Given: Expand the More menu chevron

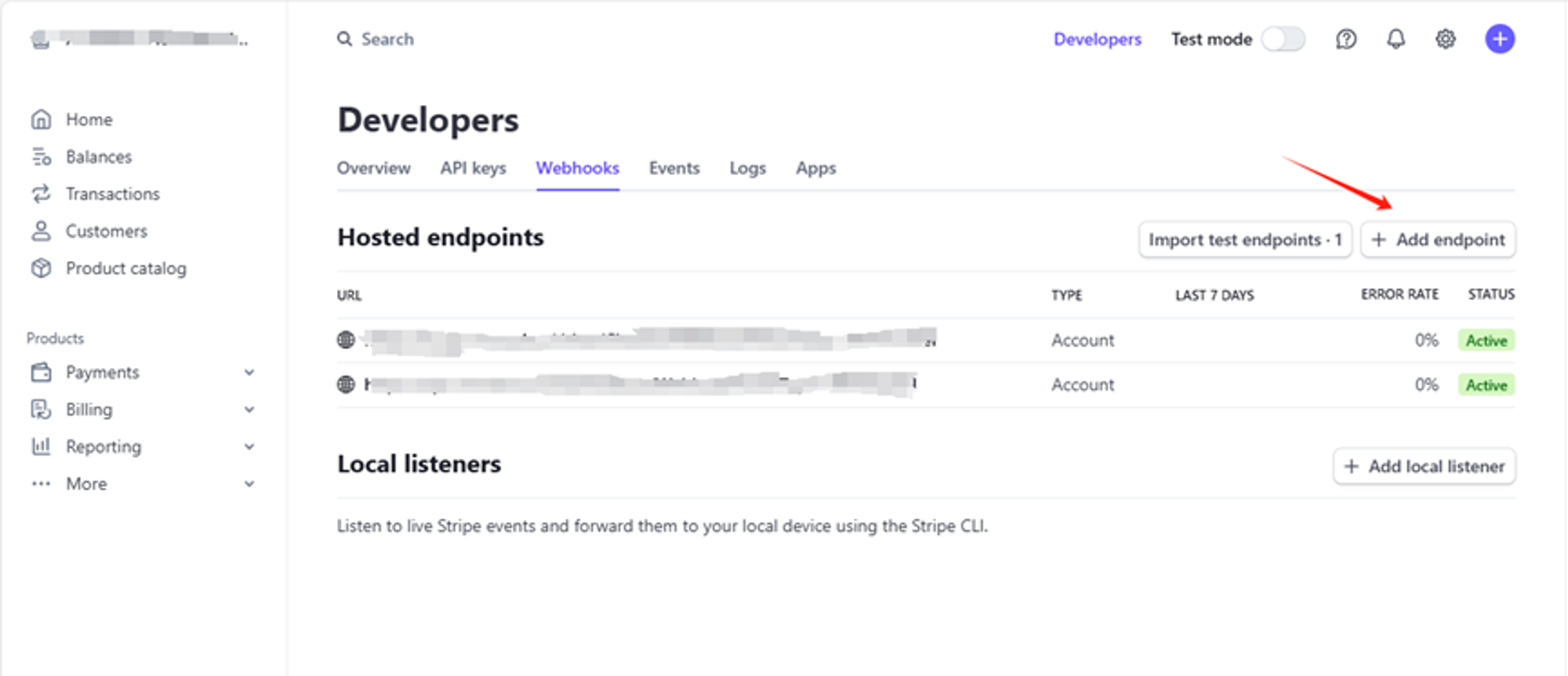Looking at the screenshot, I should pyautogui.click(x=249, y=484).
